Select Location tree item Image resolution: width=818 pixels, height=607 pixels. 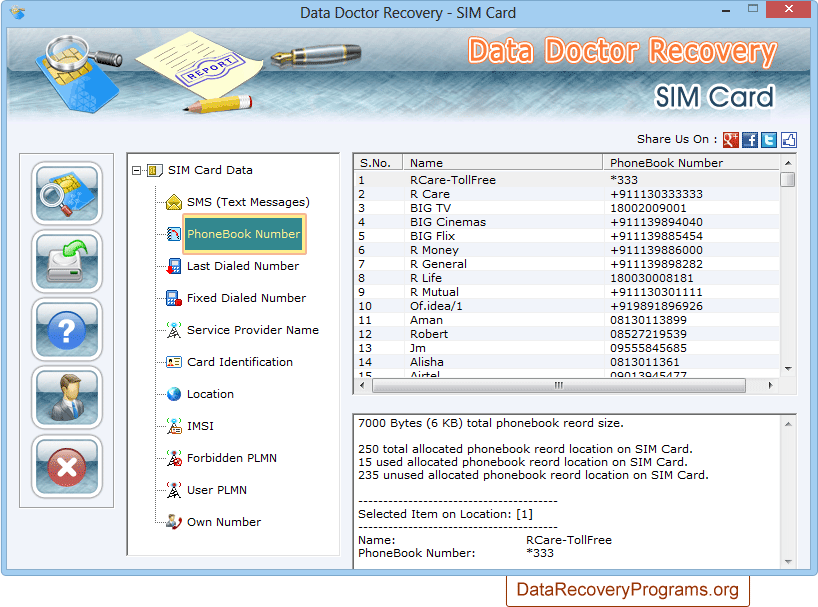[210, 394]
